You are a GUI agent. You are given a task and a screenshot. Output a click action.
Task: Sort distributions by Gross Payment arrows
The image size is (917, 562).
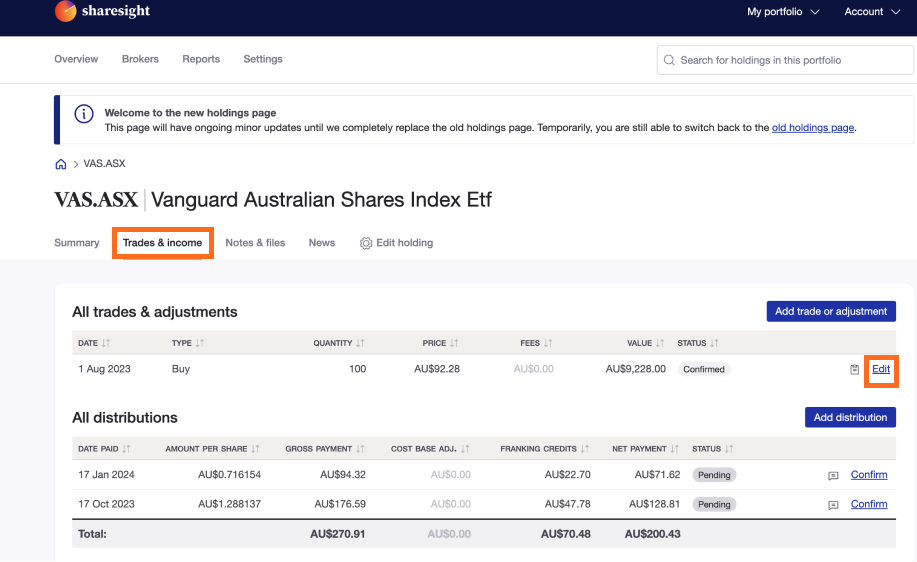pos(360,449)
